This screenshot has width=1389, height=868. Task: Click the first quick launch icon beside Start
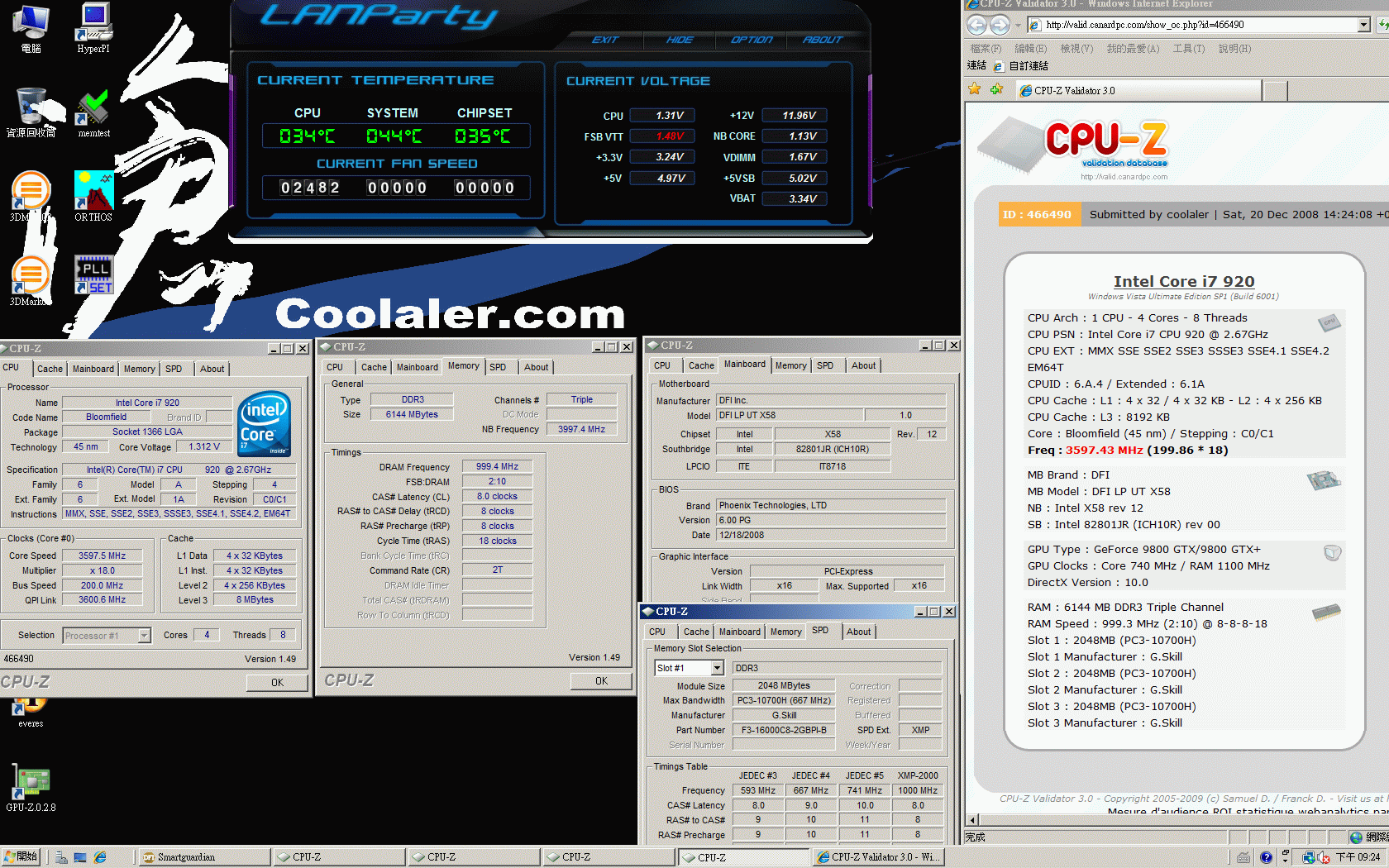click(61, 857)
